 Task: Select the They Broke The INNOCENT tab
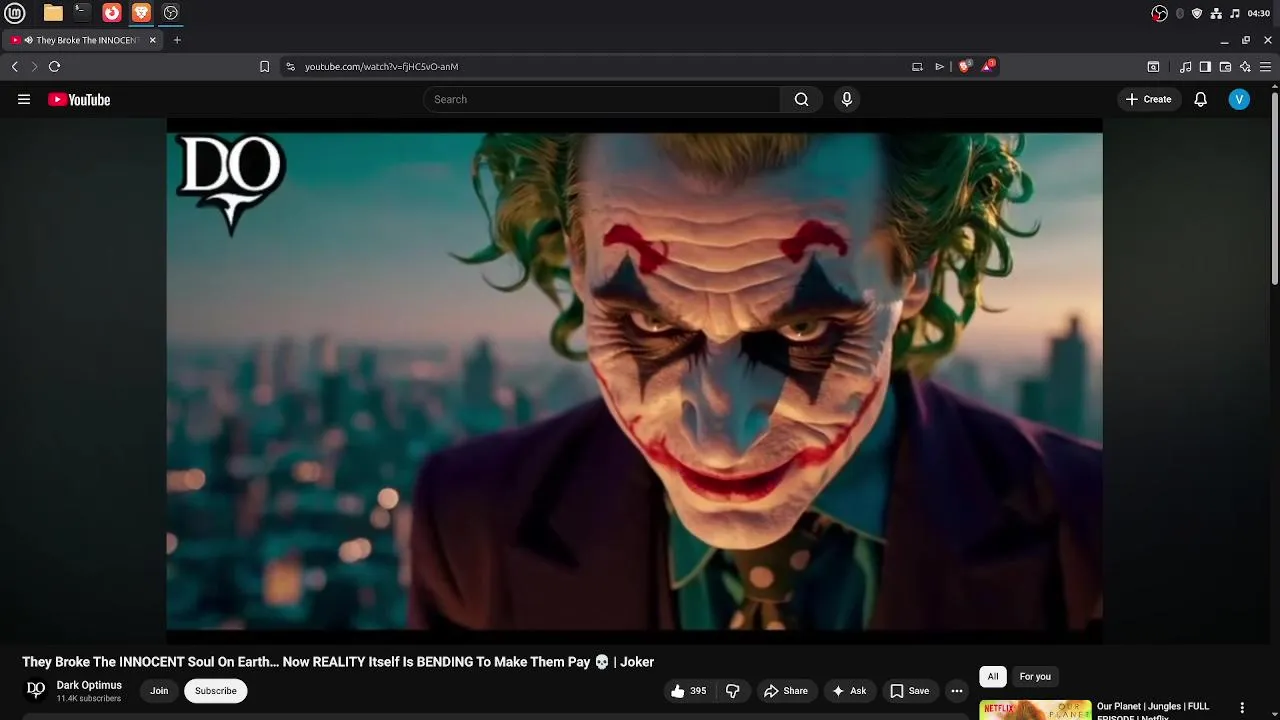pyautogui.click(x=83, y=40)
